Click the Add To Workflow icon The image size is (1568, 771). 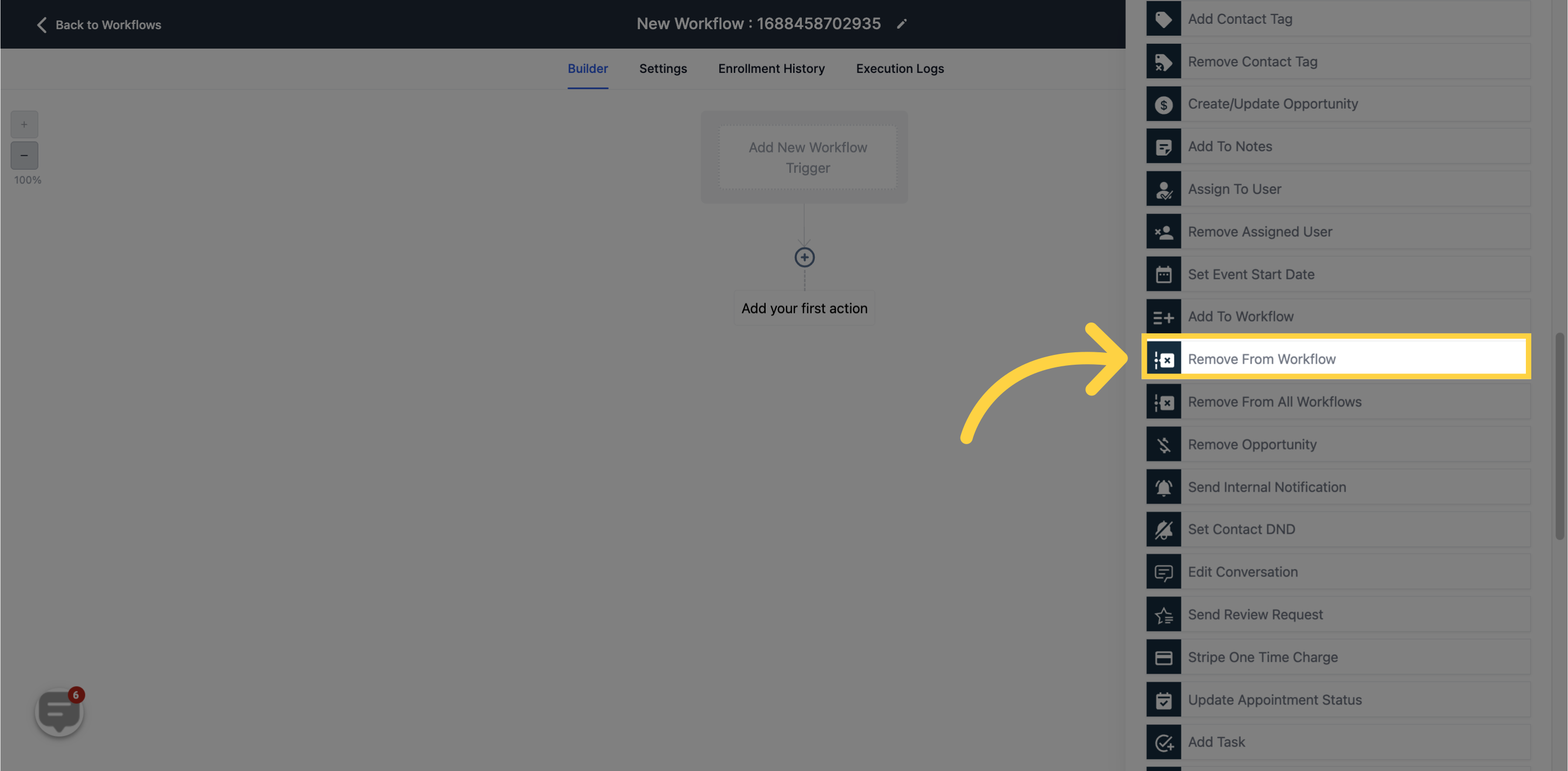pyautogui.click(x=1163, y=316)
